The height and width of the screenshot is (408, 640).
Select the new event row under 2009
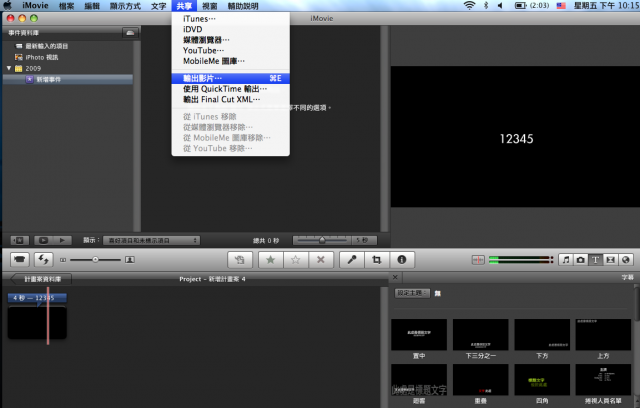point(68,80)
